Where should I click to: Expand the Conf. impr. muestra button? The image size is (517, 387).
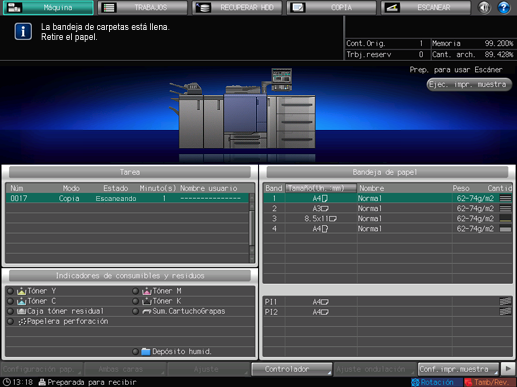point(458,369)
